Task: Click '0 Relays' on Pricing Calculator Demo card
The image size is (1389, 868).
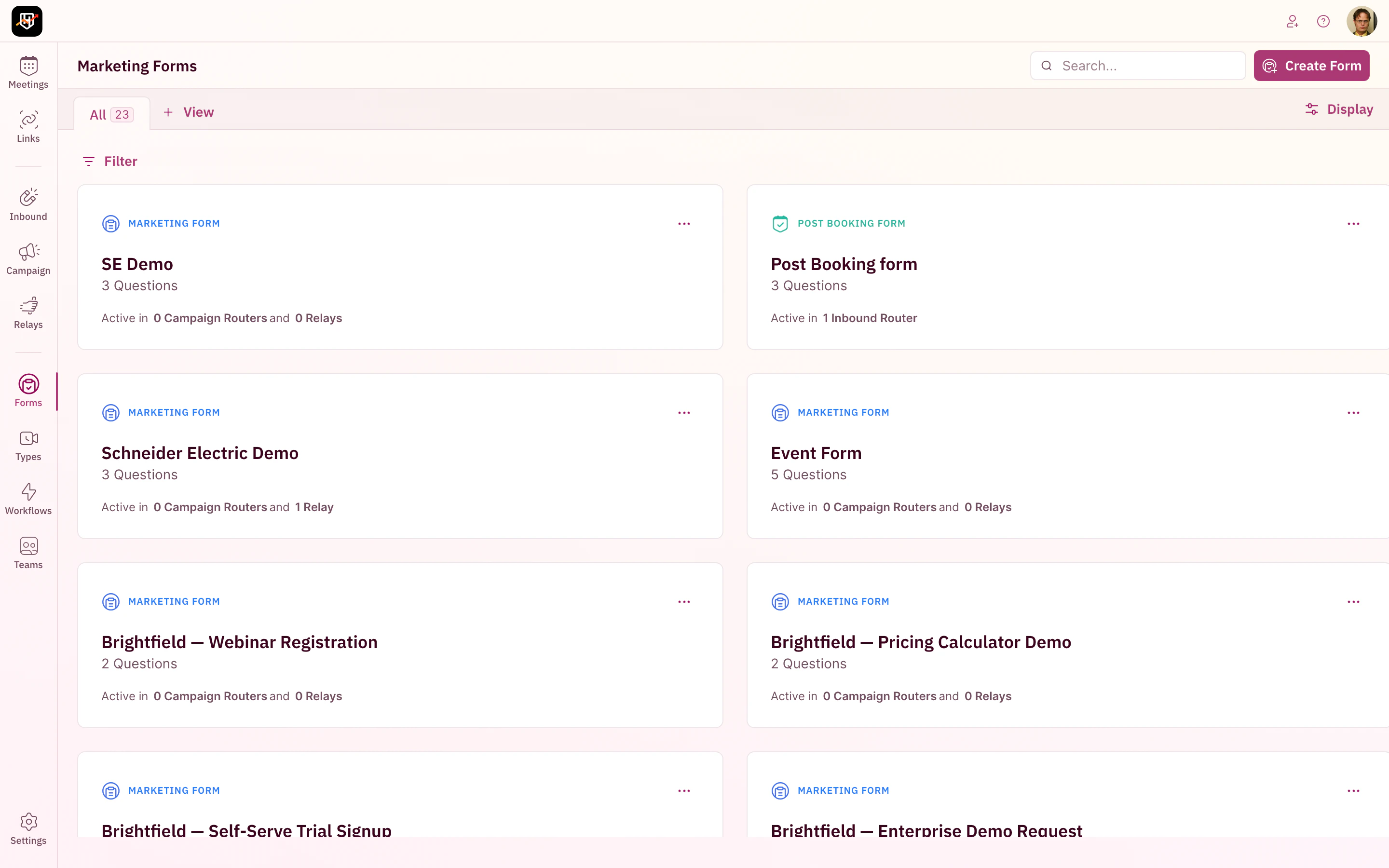Action: click(x=988, y=696)
